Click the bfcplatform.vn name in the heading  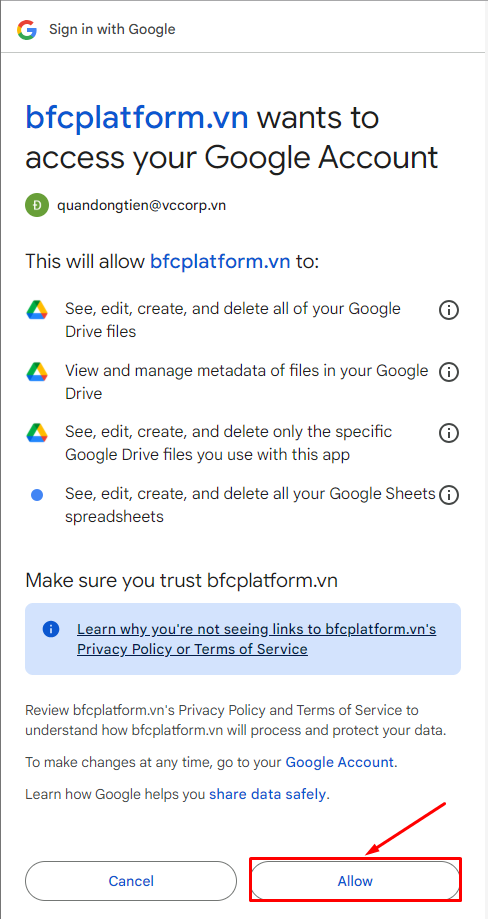136,118
